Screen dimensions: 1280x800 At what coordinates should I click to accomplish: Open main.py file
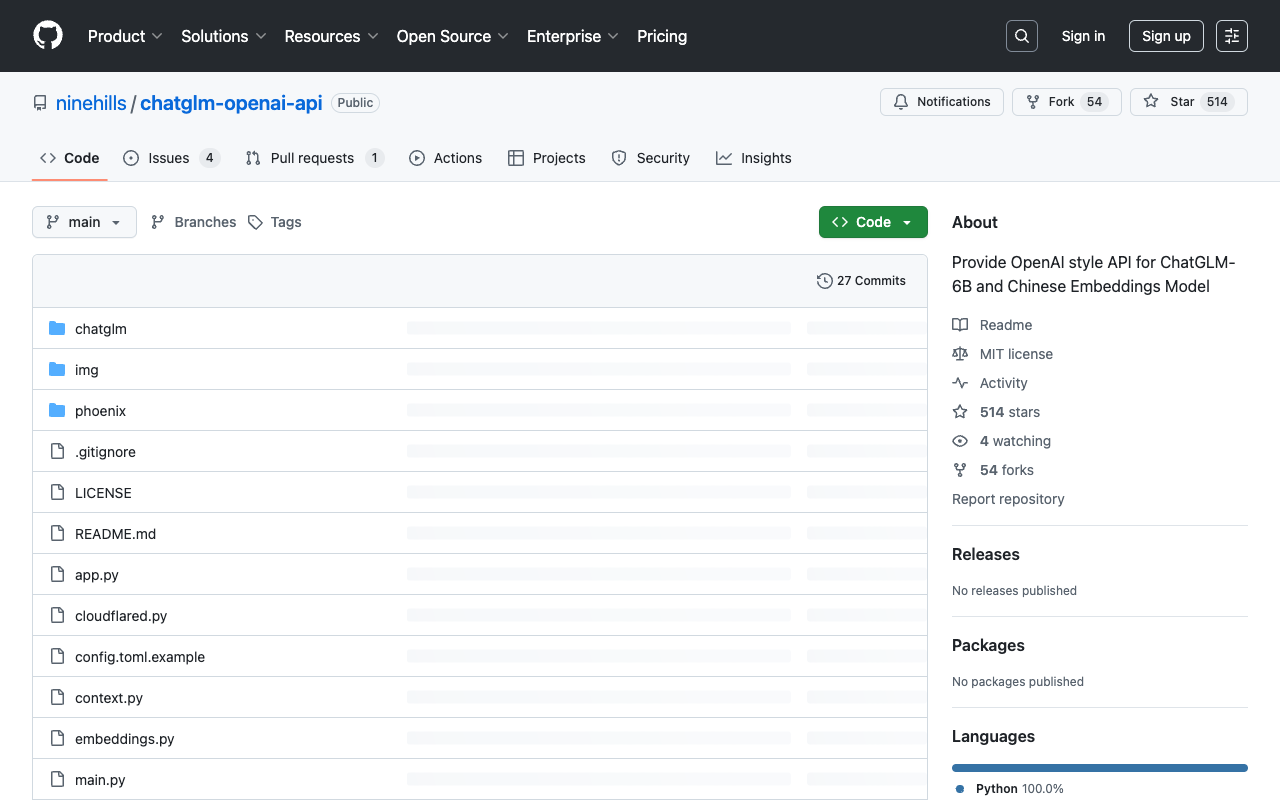100,780
